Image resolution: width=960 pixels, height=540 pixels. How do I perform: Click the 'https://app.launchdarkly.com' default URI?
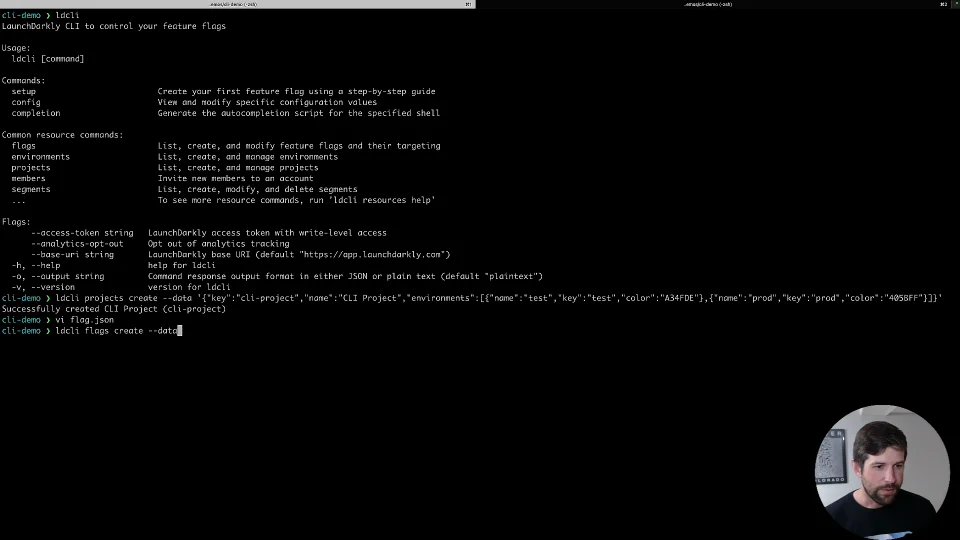[x=372, y=255]
